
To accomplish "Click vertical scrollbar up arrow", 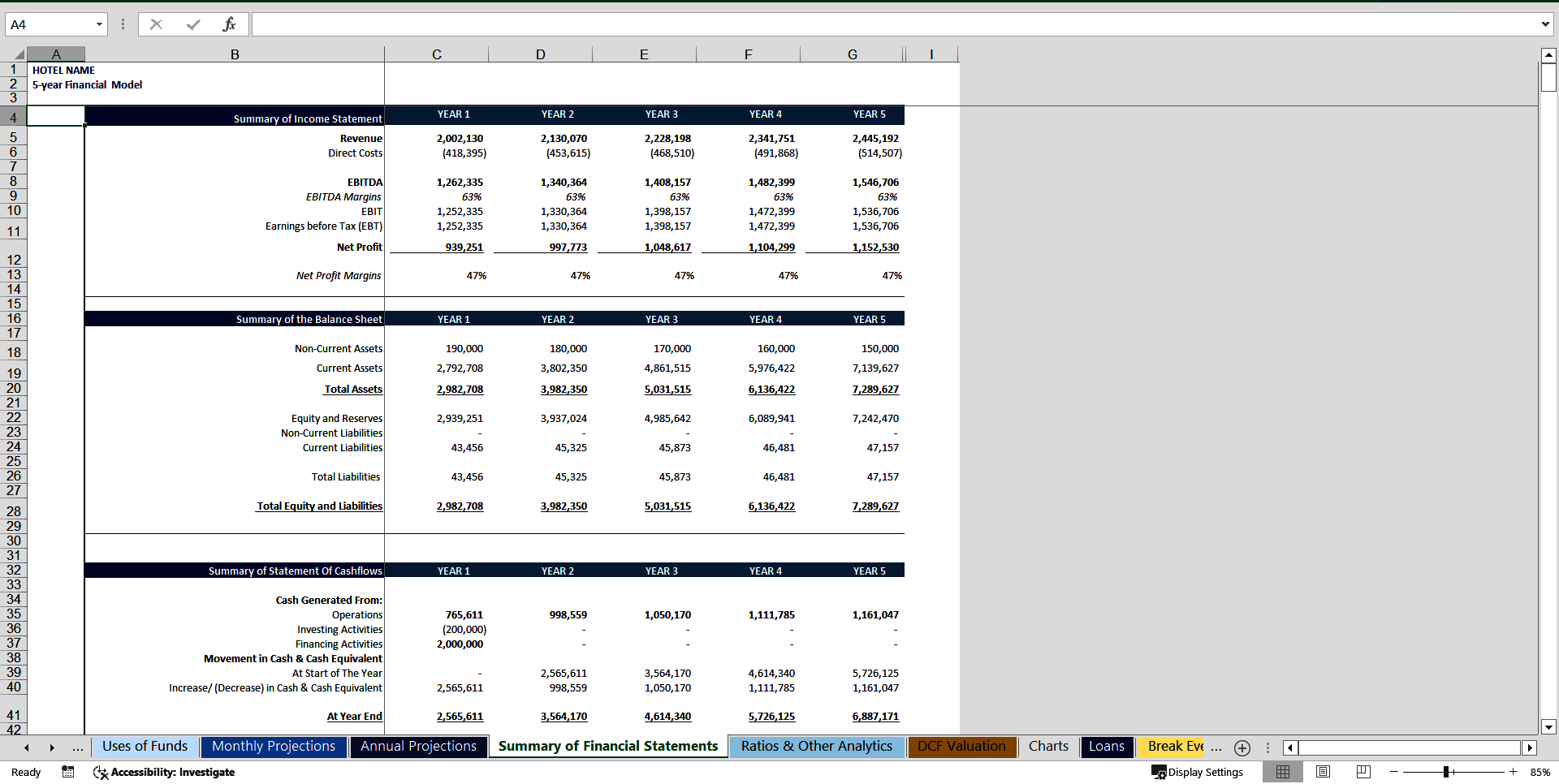I will 1548,55.
